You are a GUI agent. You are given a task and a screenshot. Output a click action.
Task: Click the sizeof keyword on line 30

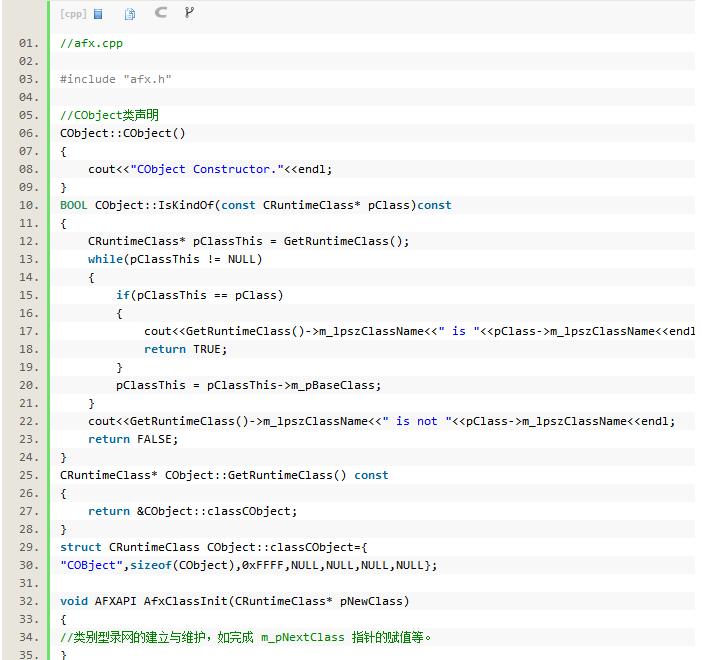pyautogui.click(x=151, y=566)
